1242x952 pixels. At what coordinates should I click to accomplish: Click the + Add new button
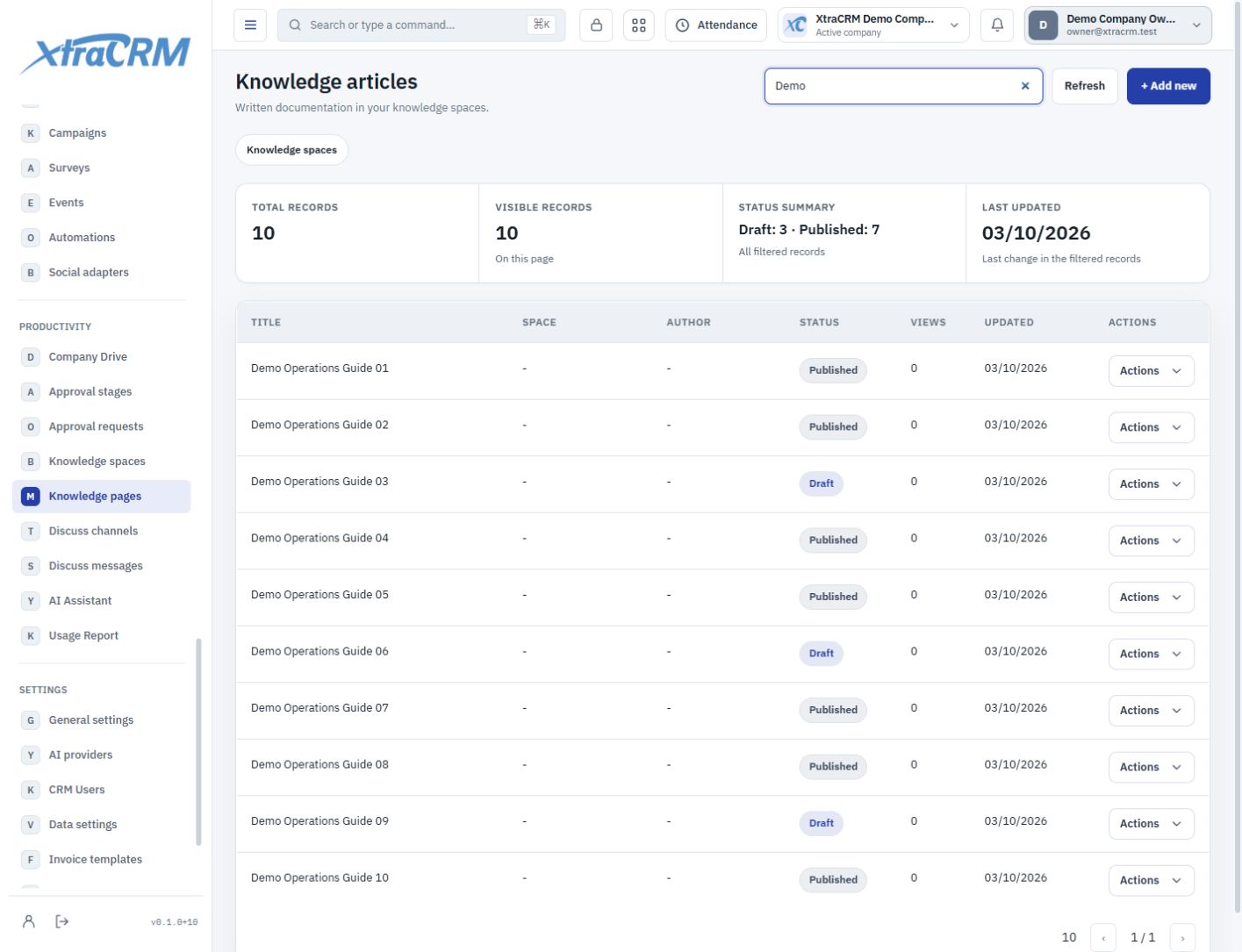(1168, 86)
